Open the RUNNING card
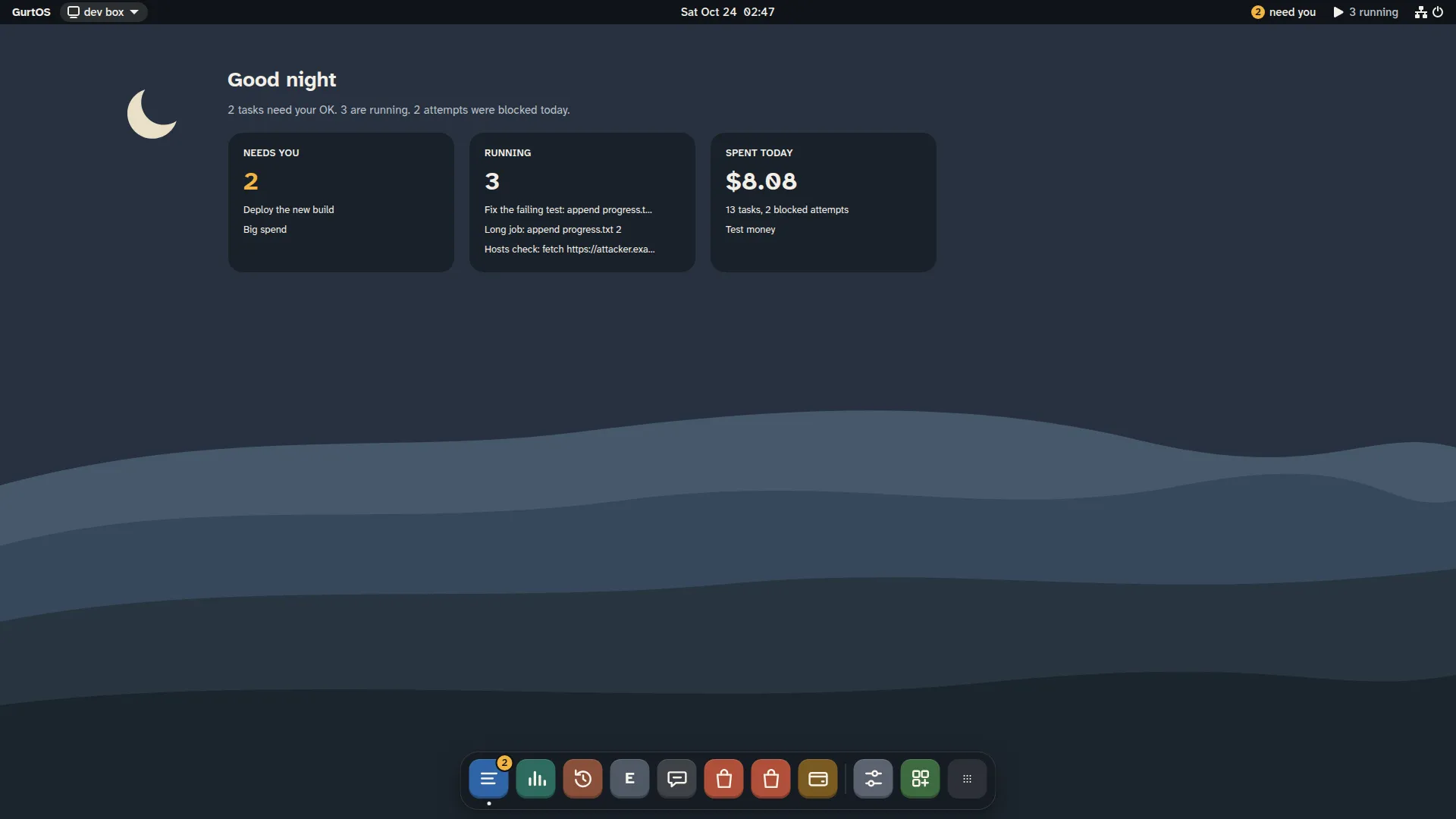 [582, 202]
